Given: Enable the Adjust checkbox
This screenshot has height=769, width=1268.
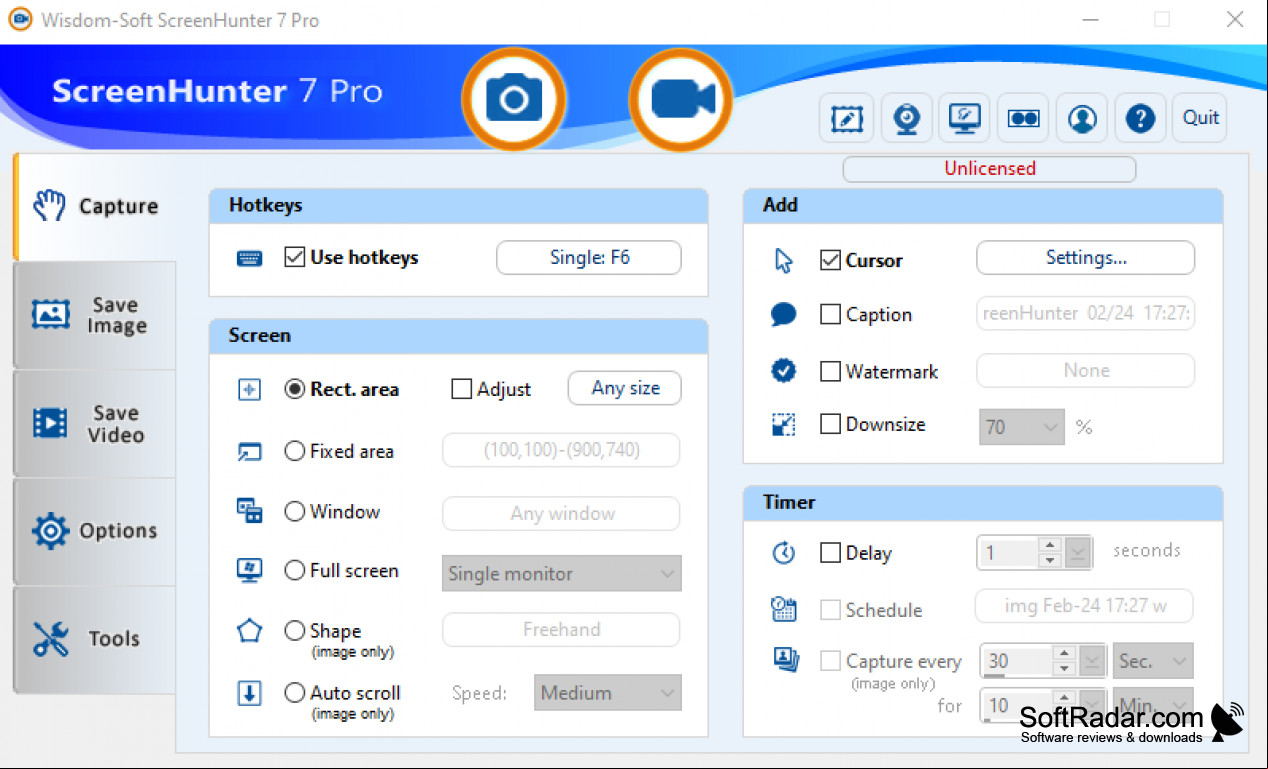Looking at the screenshot, I should tap(462, 389).
